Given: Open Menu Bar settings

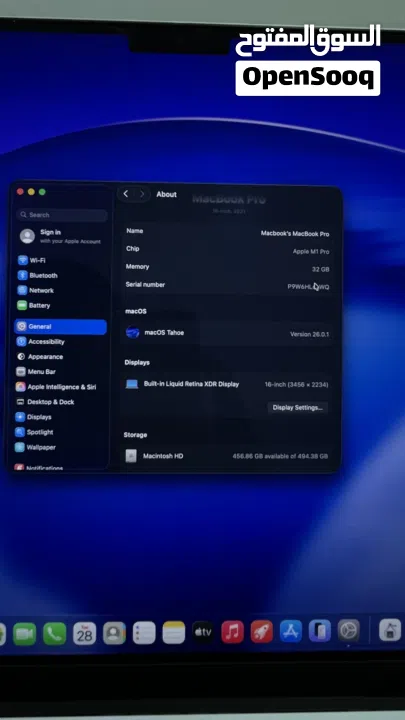Looking at the screenshot, I should pos(36,372).
